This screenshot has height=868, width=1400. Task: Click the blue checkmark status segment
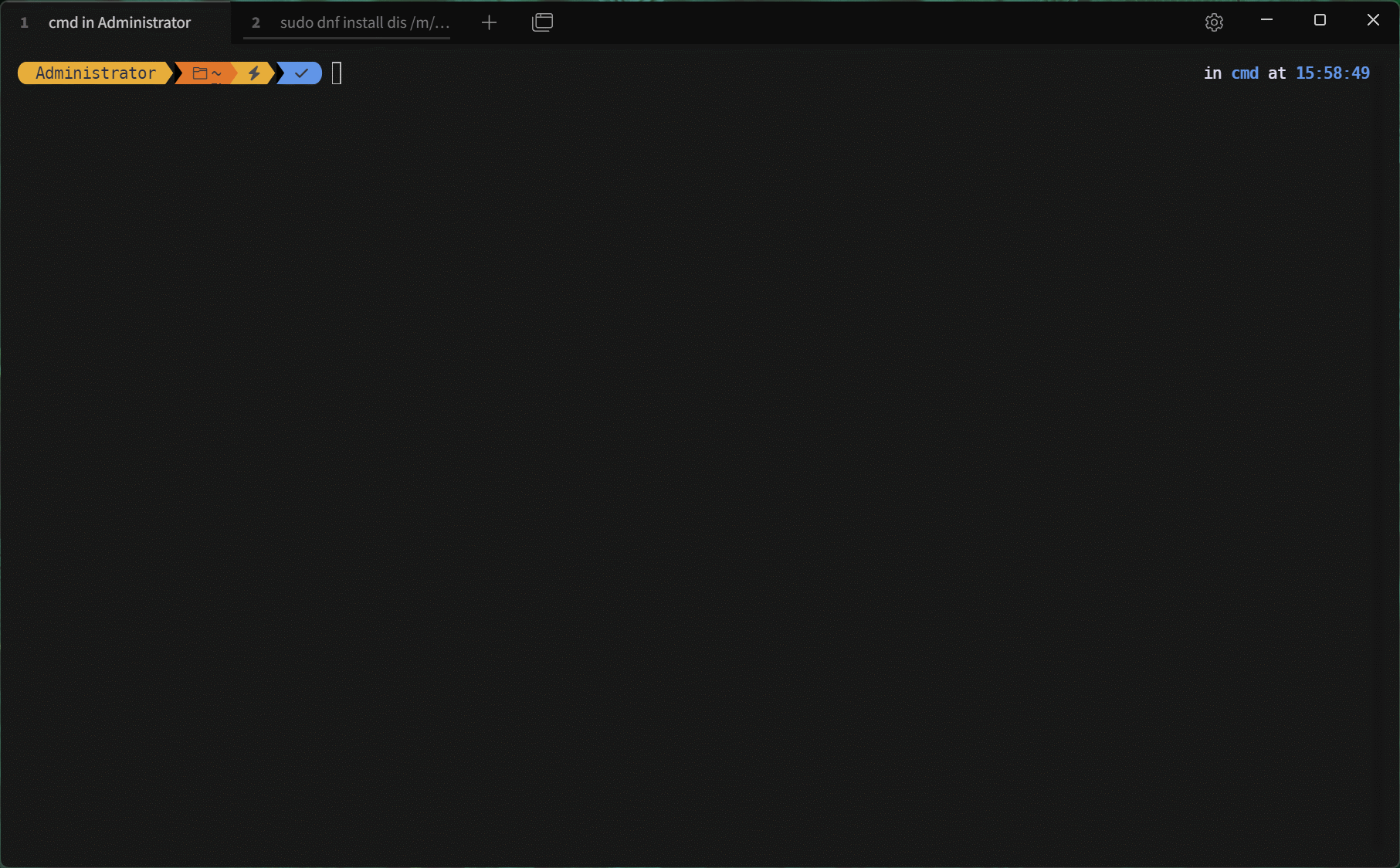tap(301, 73)
